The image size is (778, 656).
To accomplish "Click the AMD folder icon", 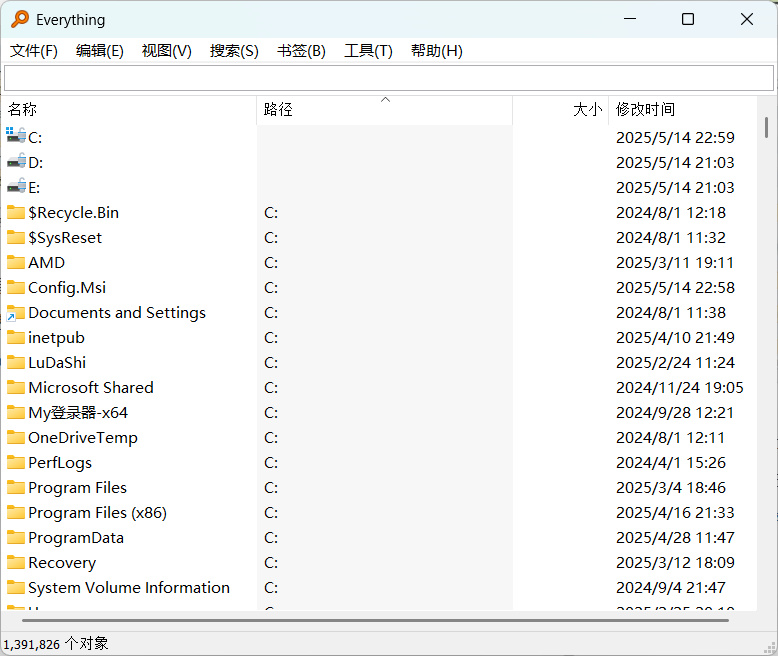I will (16, 262).
